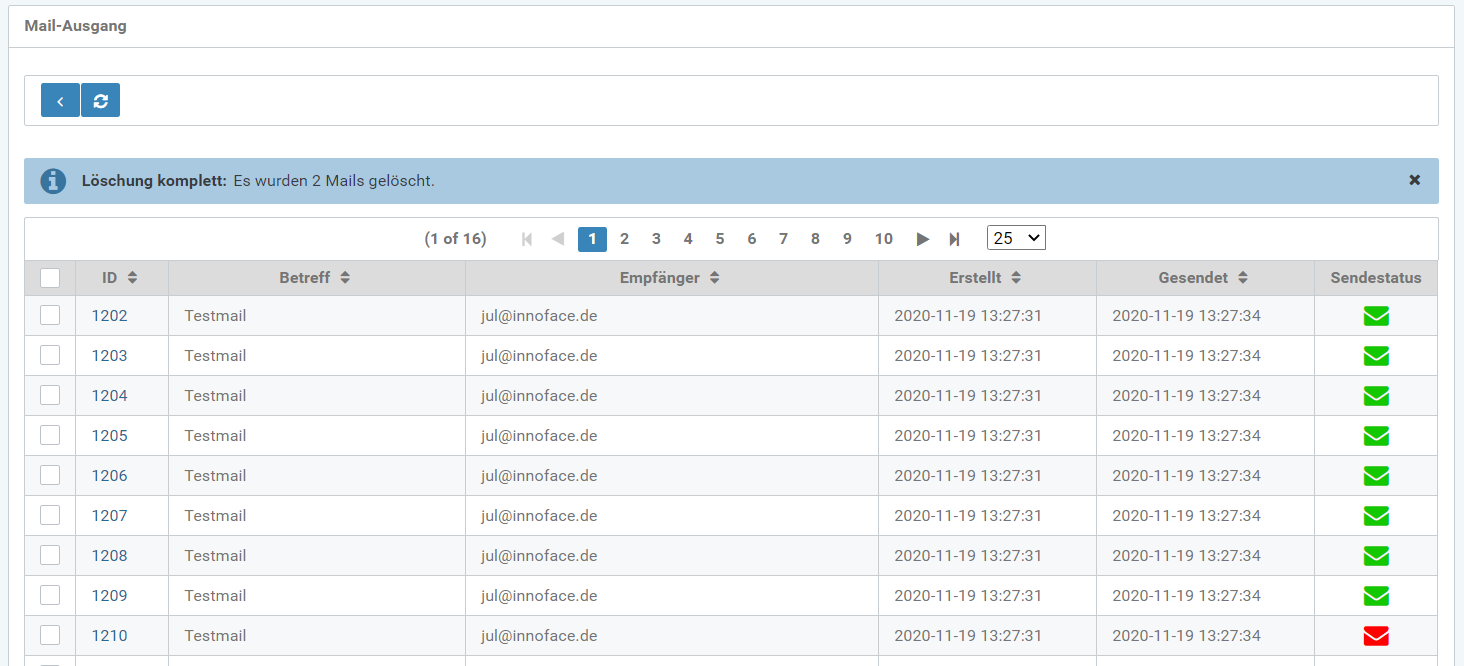Go to page 10 in paginator
Viewport: 1464px width, 666px height.
point(883,239)
